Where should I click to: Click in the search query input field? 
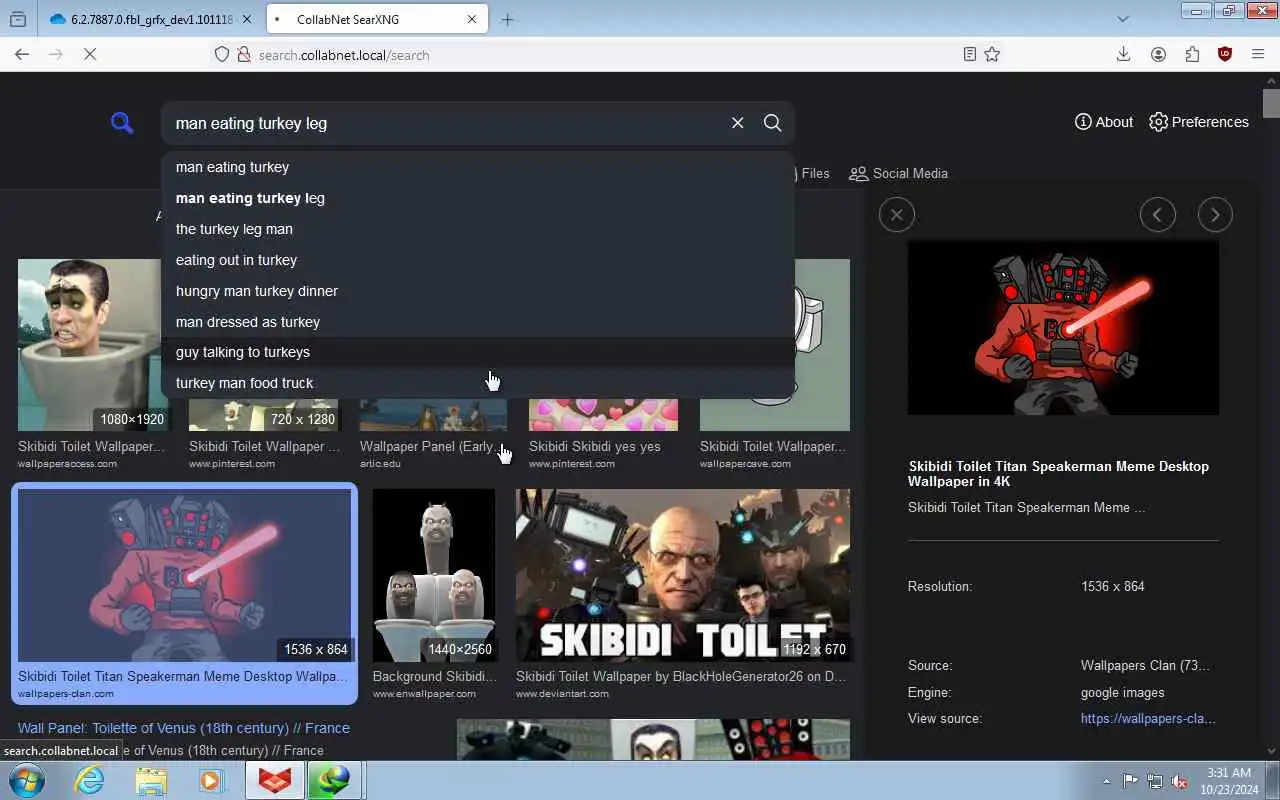(x=445, y=123)
